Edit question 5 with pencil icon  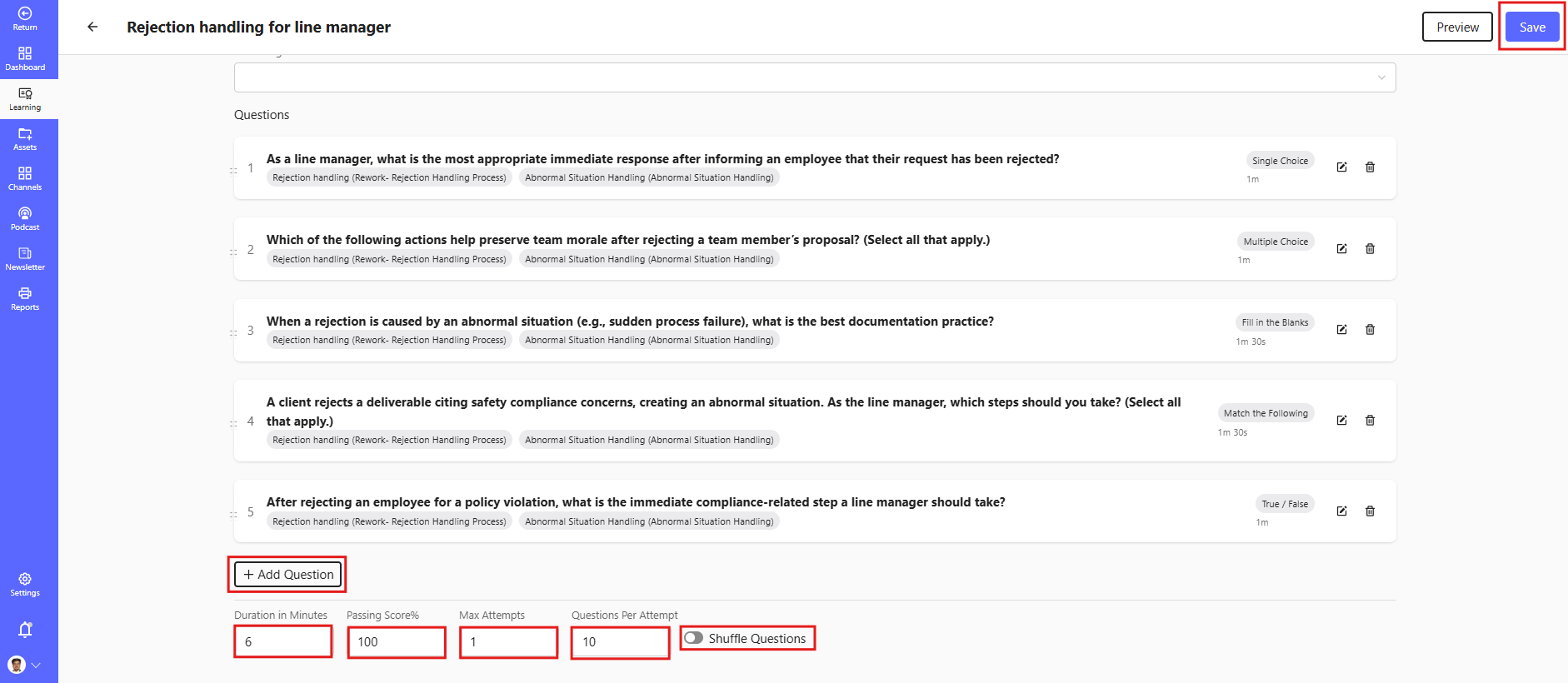pyautogui.click(x=1341, y=511)
